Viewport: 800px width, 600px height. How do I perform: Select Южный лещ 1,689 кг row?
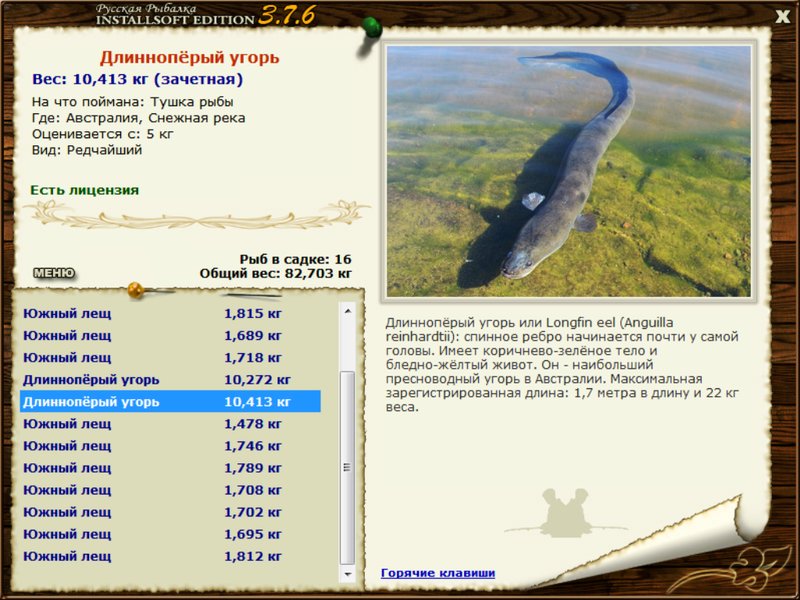[170, 336]
